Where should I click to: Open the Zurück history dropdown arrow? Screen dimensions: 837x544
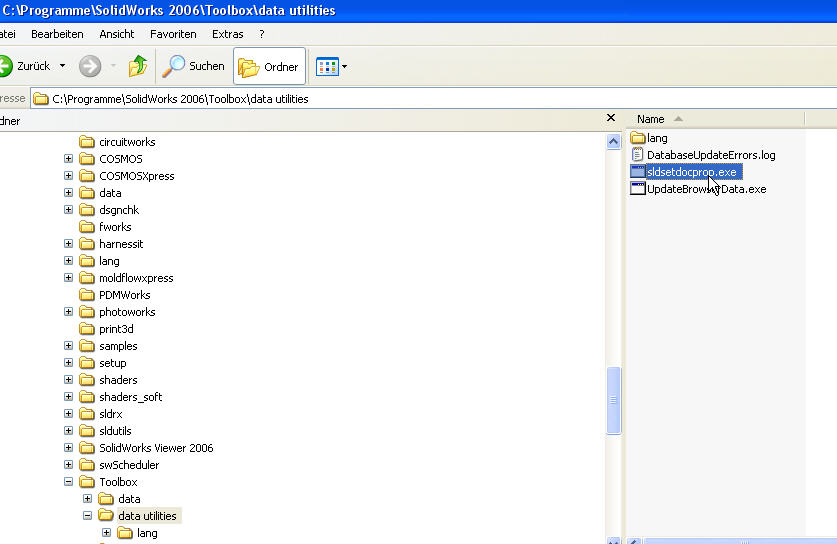tap(62, 66)
